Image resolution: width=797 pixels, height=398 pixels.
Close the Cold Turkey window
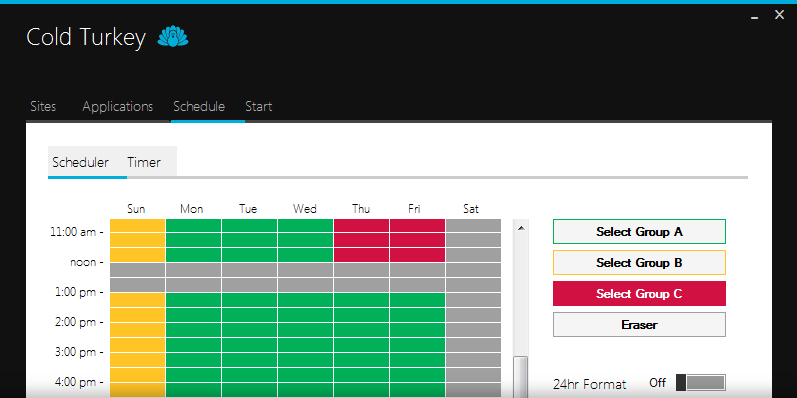[779, 15]
